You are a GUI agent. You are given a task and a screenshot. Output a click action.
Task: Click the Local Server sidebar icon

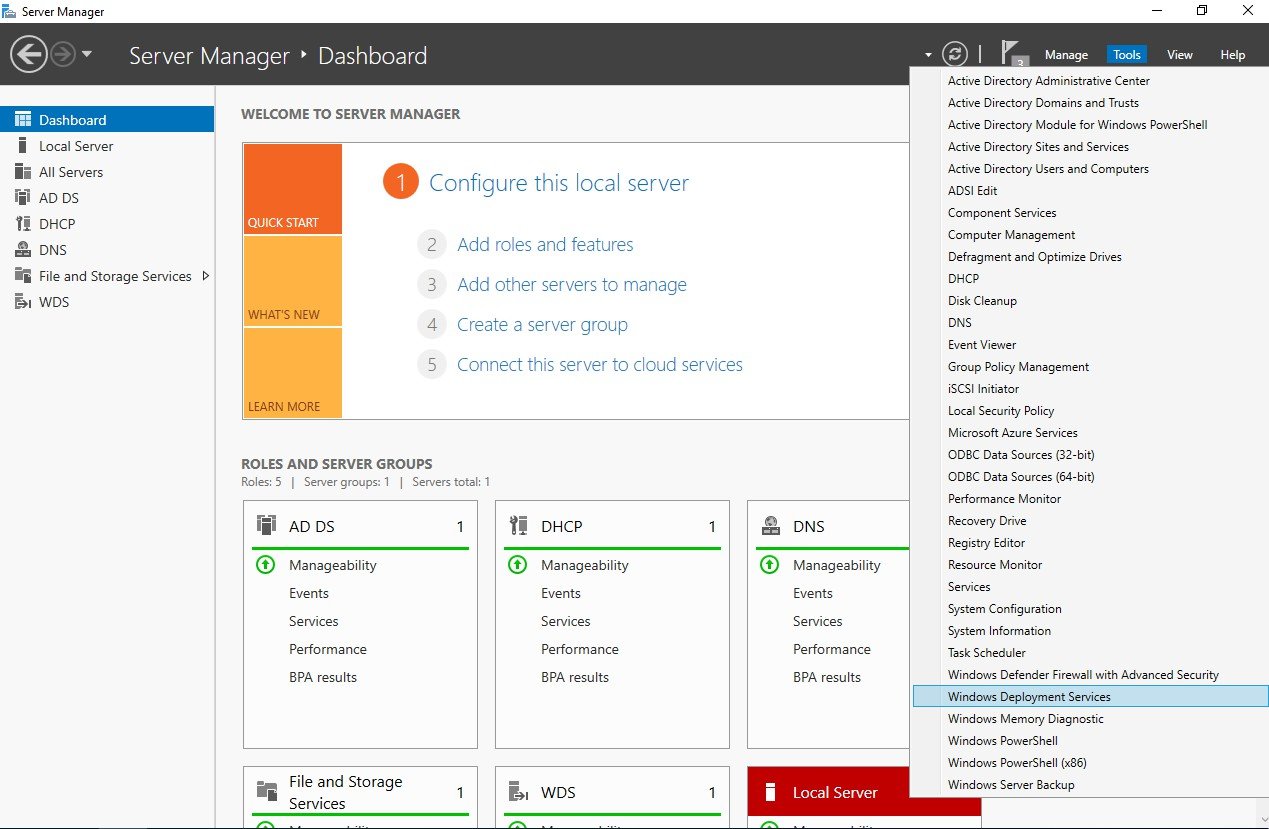(x=23, y=146)
